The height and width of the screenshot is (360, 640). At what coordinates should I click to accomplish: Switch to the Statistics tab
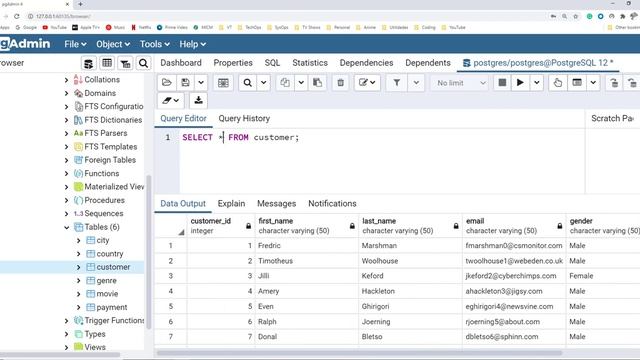310,63
